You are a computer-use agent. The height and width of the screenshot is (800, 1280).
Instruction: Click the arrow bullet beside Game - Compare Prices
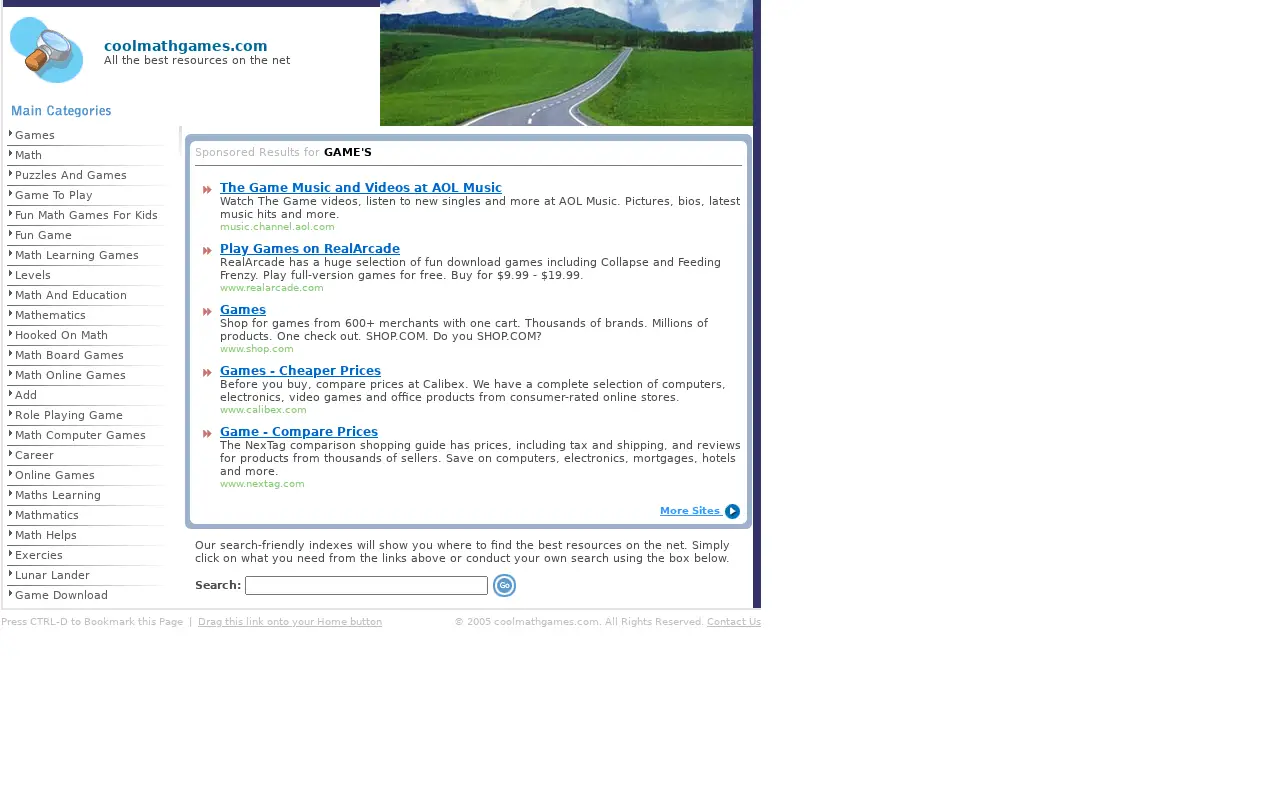(207, 434)
